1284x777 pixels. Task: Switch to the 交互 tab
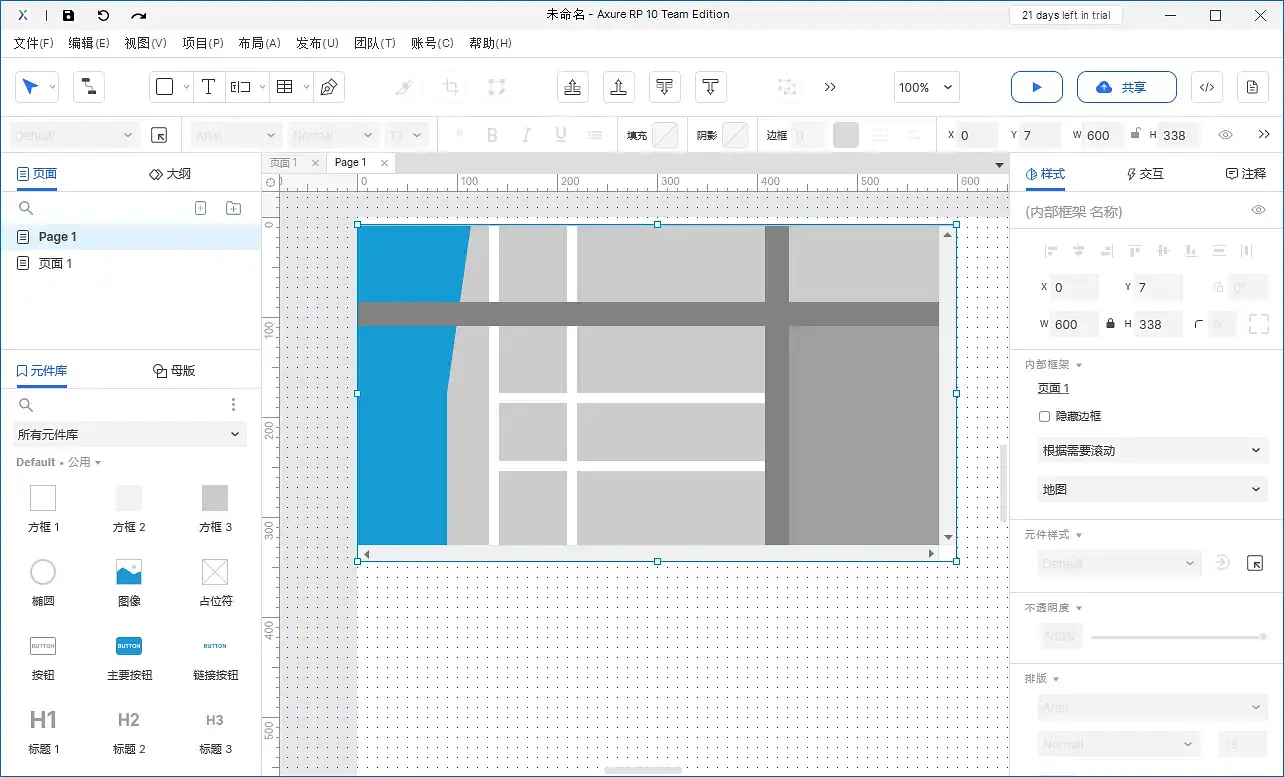click(1145, 174)
